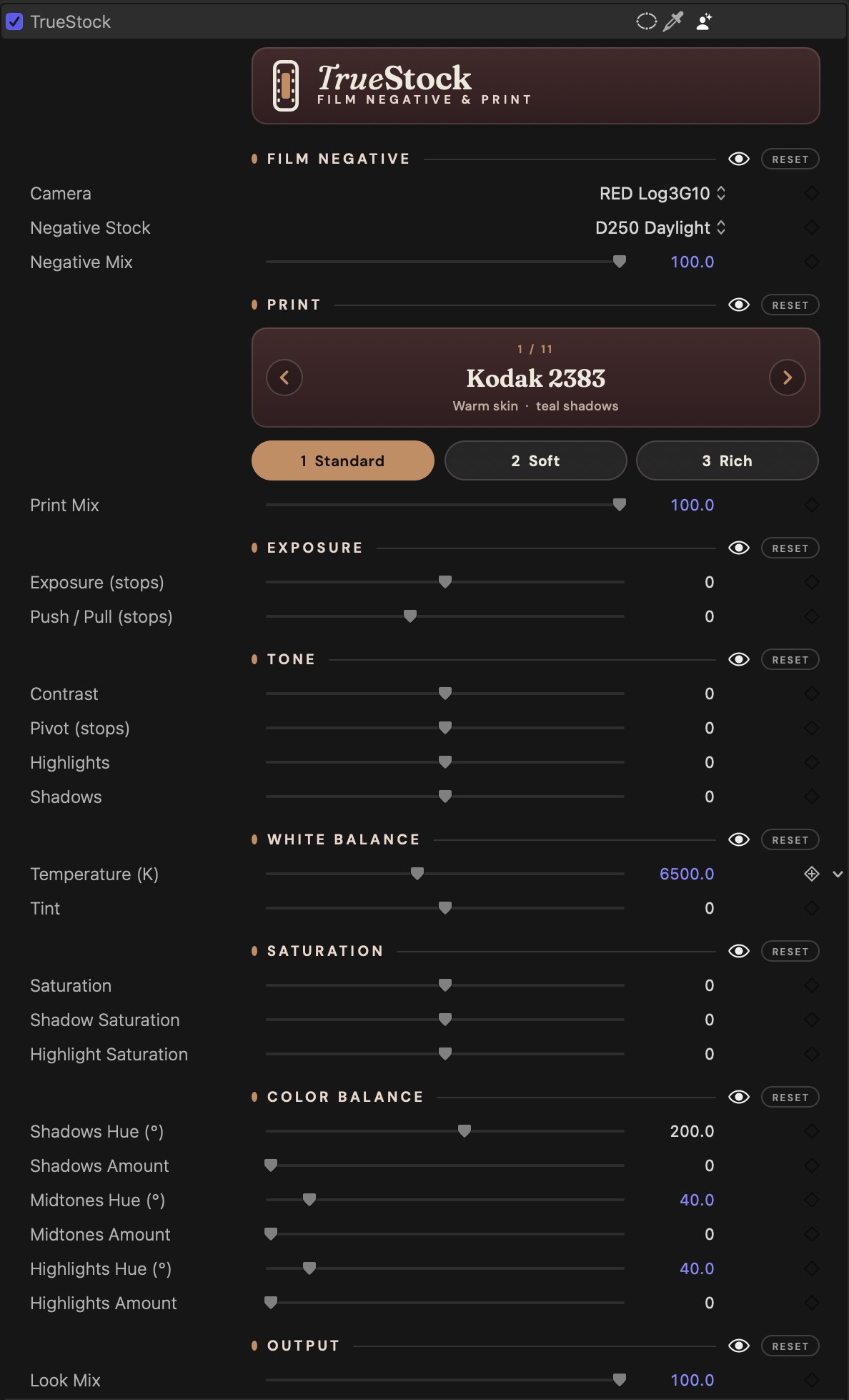Reset the Color Balance section
Viewport: 849px width, 1400px height.
pyautogui.click(x=790, y=1097)
